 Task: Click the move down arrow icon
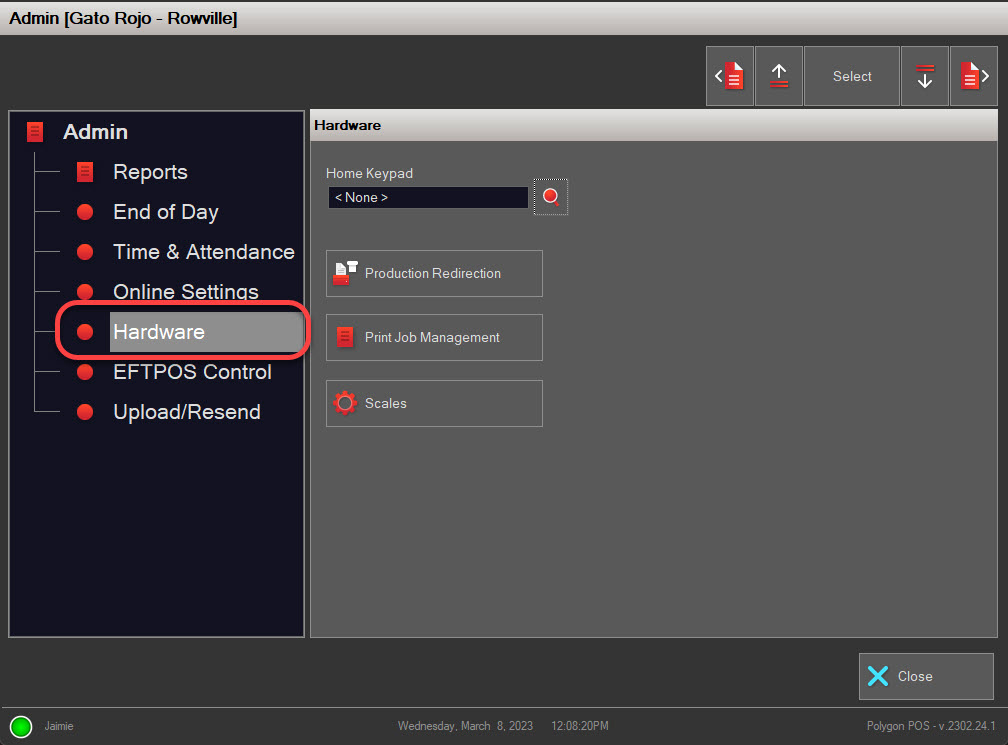coord(925,76)
